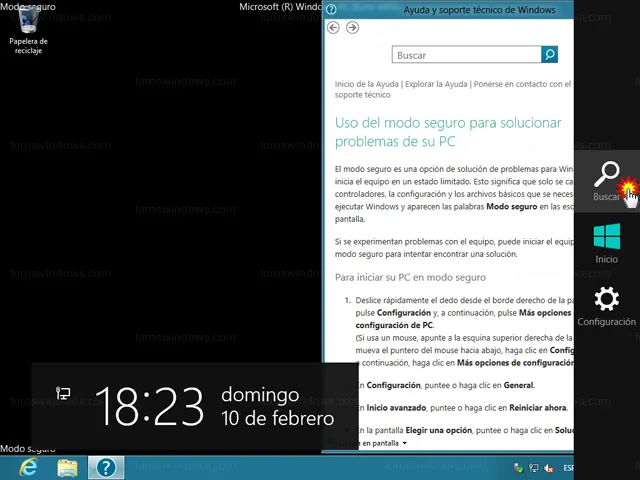Click the heading 'Uso del modo seguro'

tap(448, 132)
